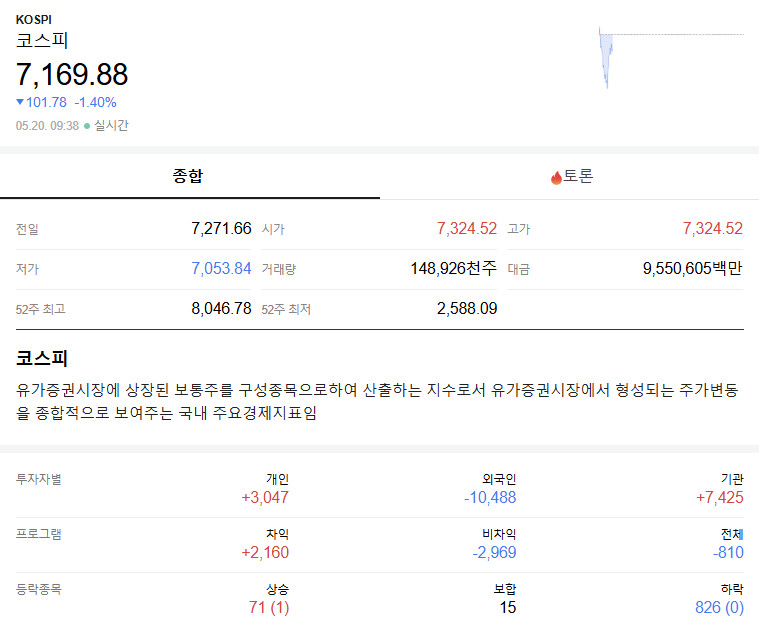Click the green 실시간 status dot
This screenshot has height=634, width=759.
point(87,126)
